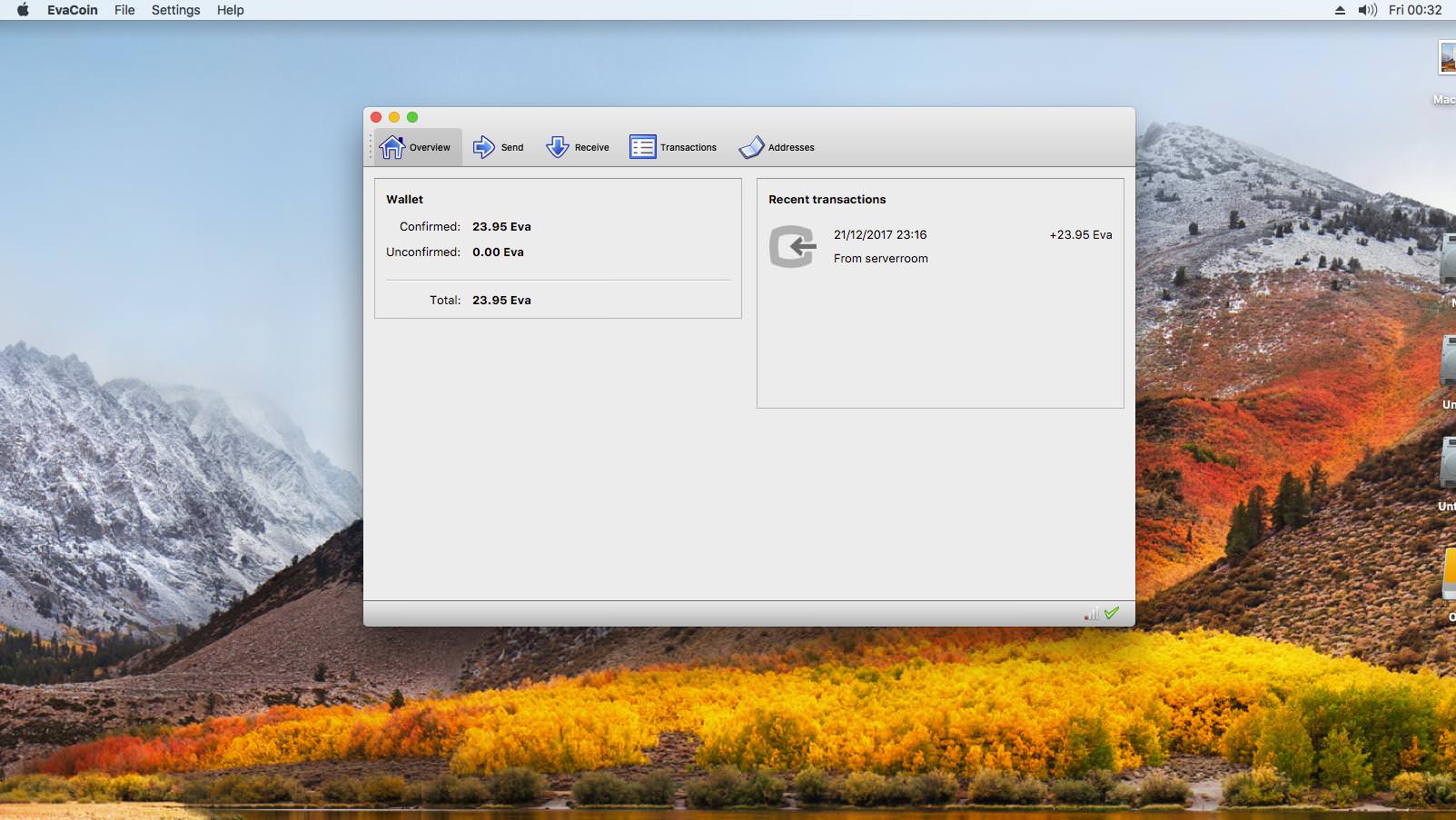1456x820 pixels.
Task: Open the File menu
Action: (x=124, y=10)
